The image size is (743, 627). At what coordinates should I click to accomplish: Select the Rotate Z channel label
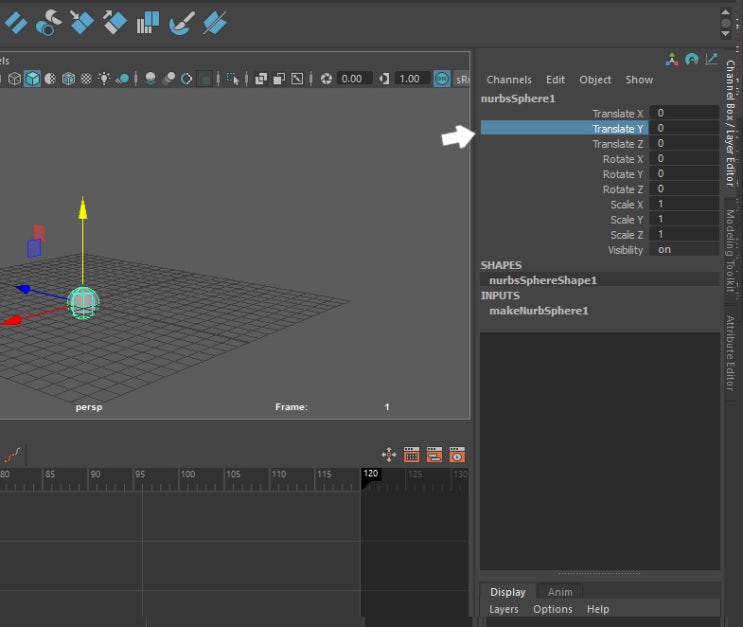pyautogui.click(x=623, y=190)
